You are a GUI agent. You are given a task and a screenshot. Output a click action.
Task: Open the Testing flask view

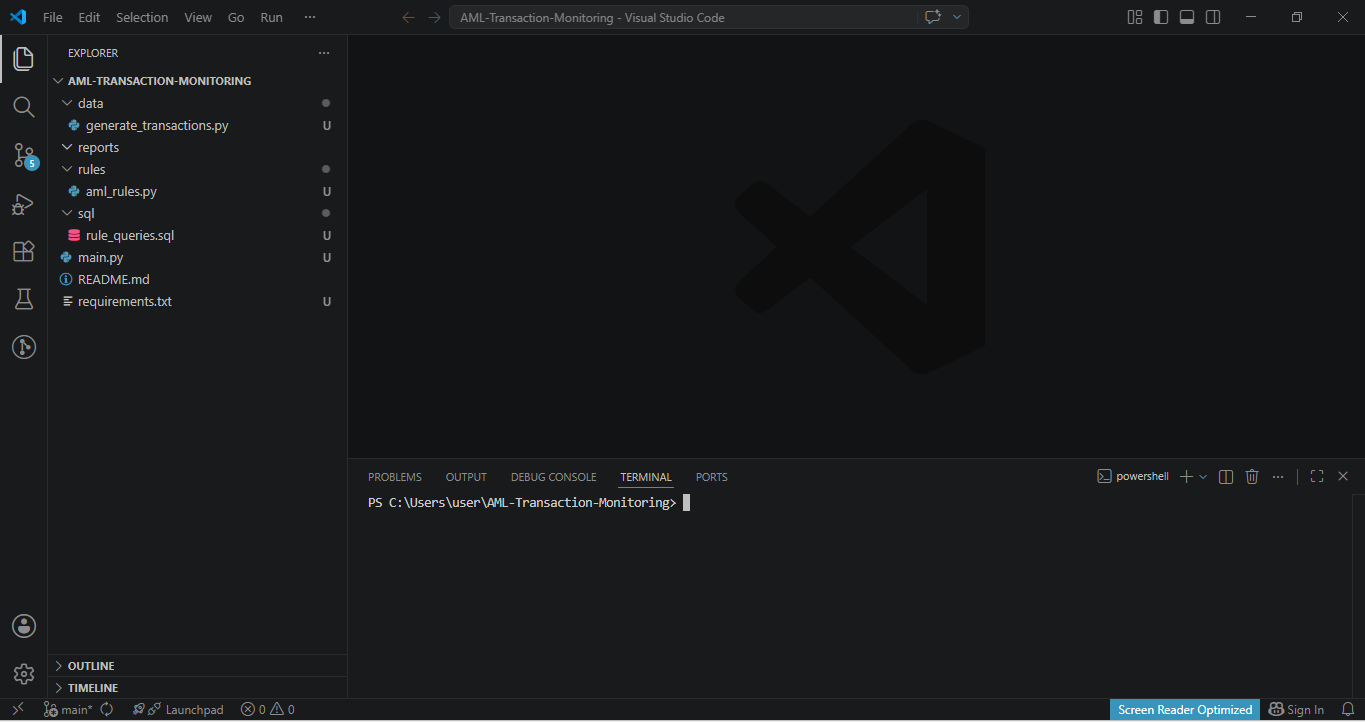point(23,299)
